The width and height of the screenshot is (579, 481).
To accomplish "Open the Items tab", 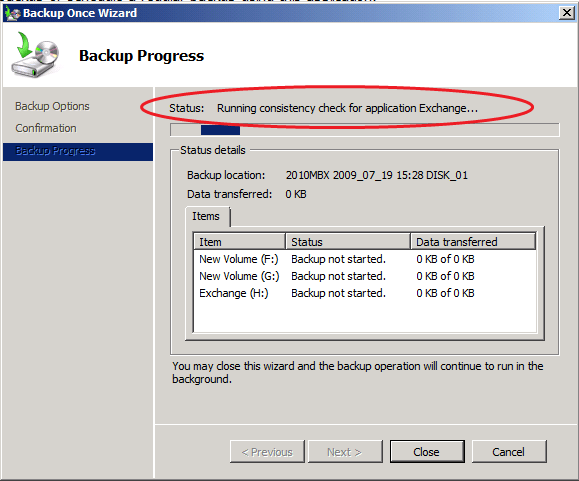I will pos(207,216).
